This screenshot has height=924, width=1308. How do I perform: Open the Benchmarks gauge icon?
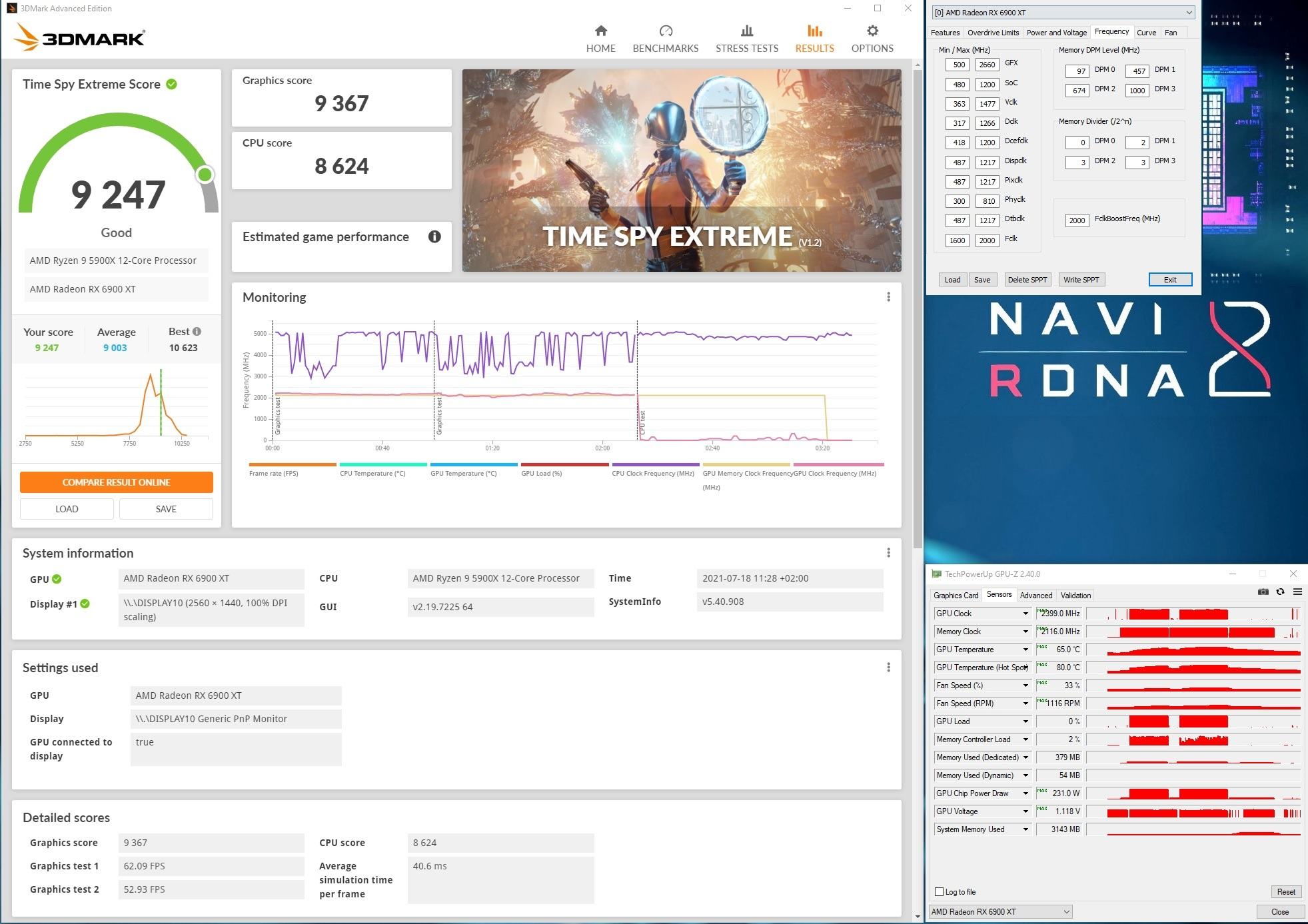pyautogui.click(x=666, y=31)
